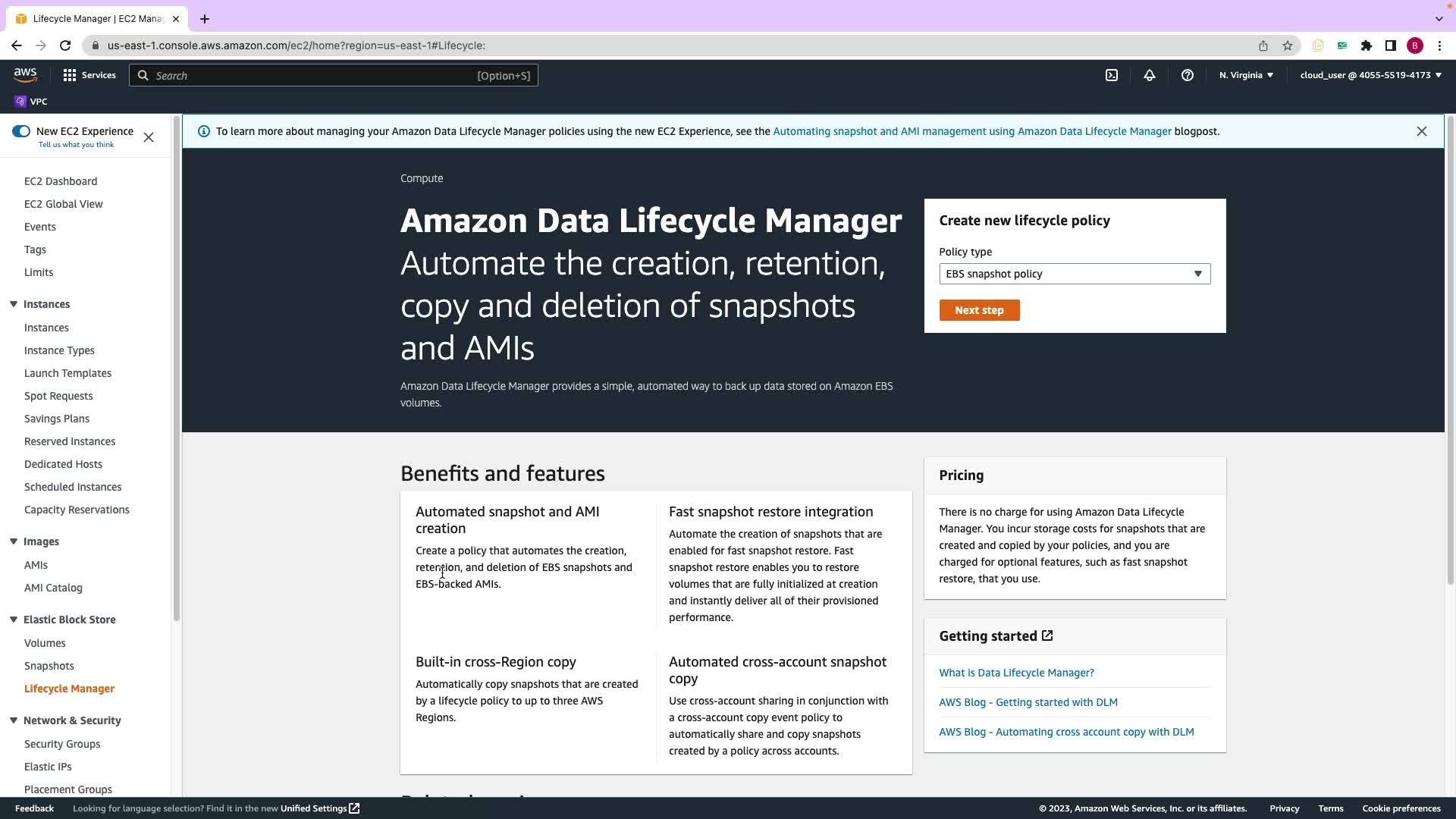Open the notifications bell icon
Viewport: 1456px width, 819px height.
[x=1150, y=75]
